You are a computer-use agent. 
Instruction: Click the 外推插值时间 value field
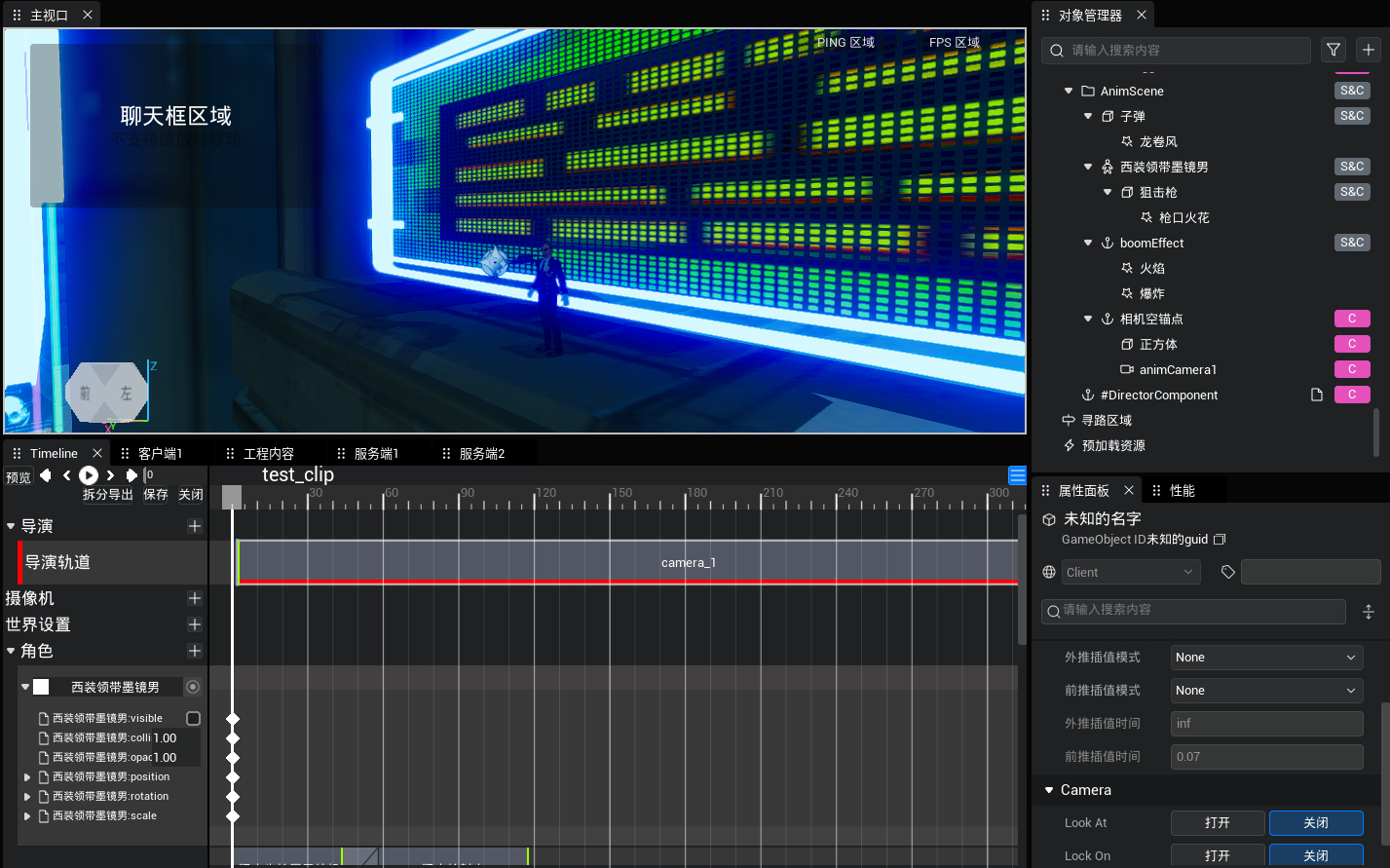tap(1266, 724)
